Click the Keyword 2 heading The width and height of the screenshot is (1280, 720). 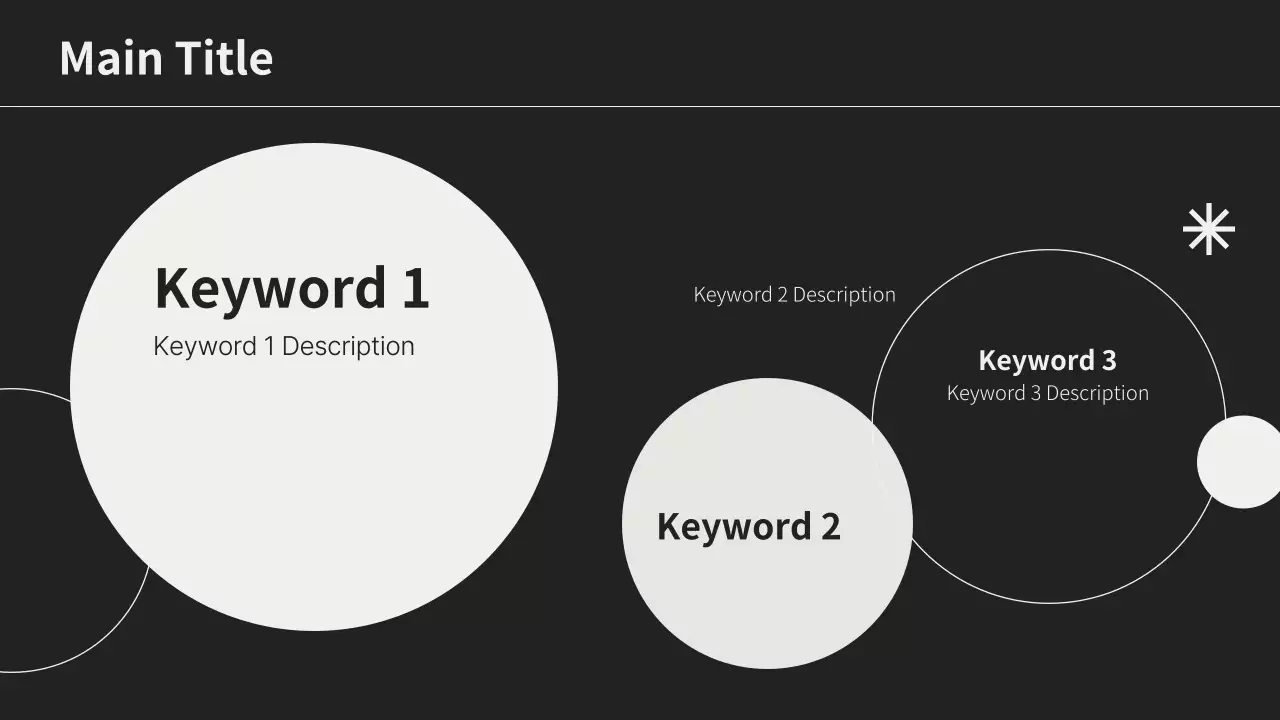[748, 526]
